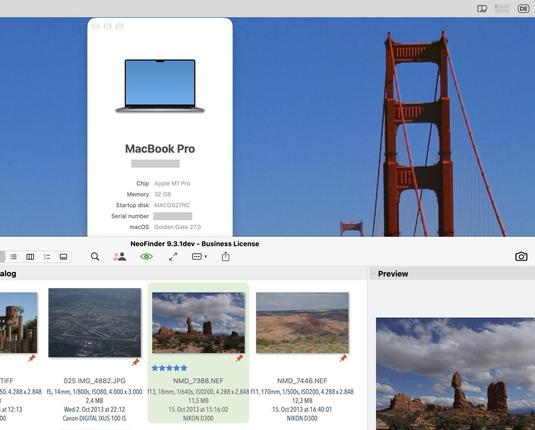This screenshot has height=430, width=535.
Task: Click the macOS menu bar chat-search icon
Action: [482, 9]
